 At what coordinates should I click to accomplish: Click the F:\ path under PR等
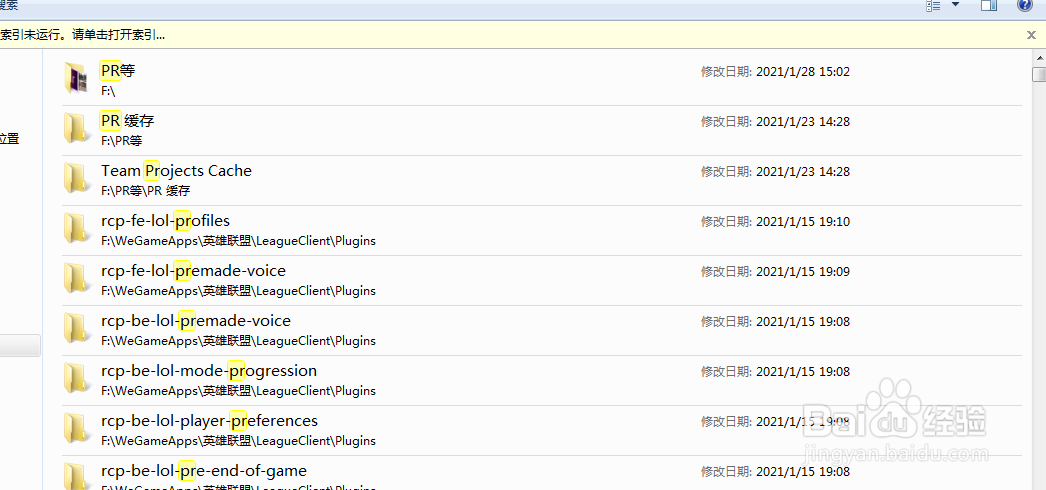109,91
